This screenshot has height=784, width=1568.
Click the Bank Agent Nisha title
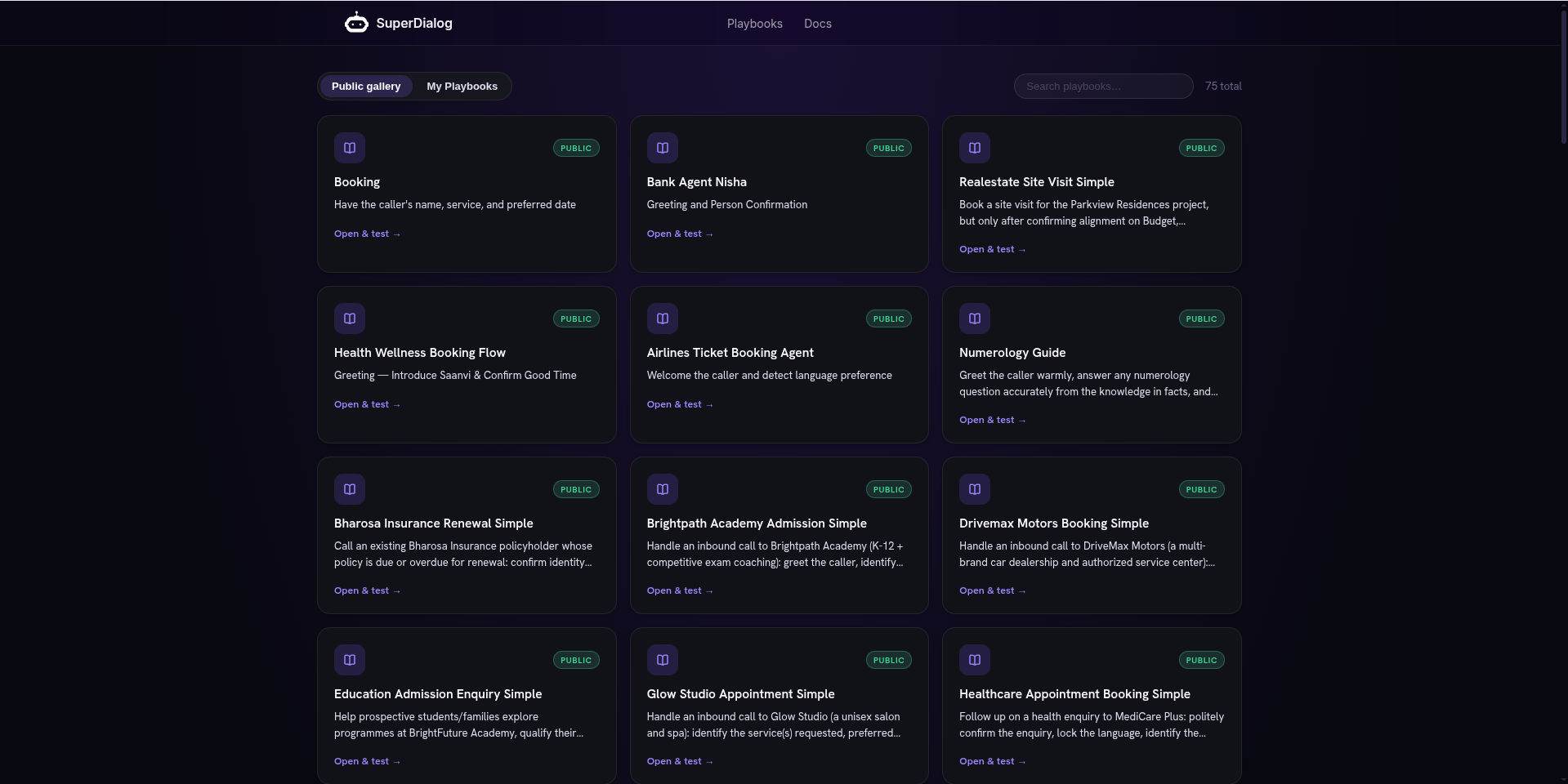697,182
